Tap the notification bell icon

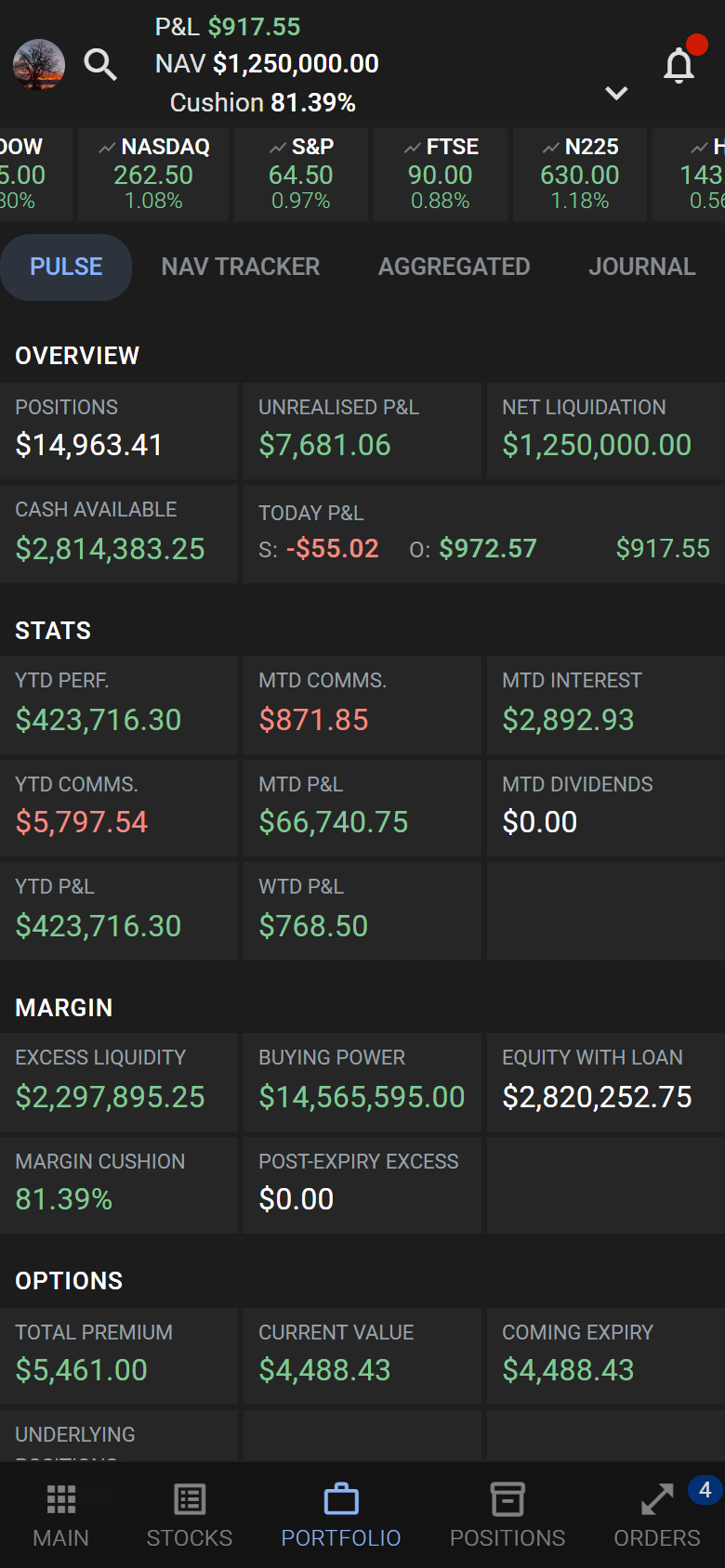679,66
